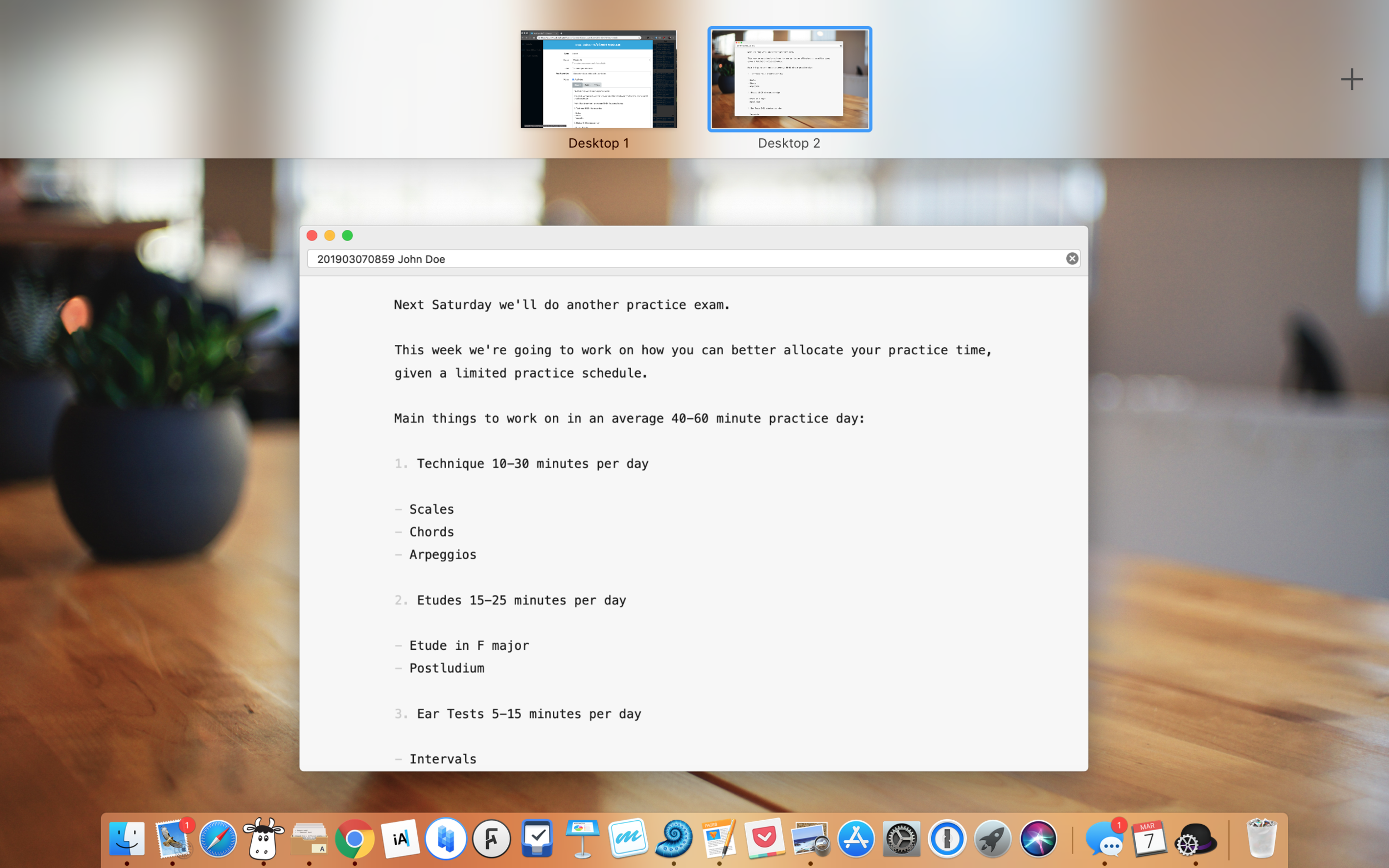Click 'Technique 10–30 minutes per day' line
This screenshot has width=1389, height=868.
[x=532, y=464]
